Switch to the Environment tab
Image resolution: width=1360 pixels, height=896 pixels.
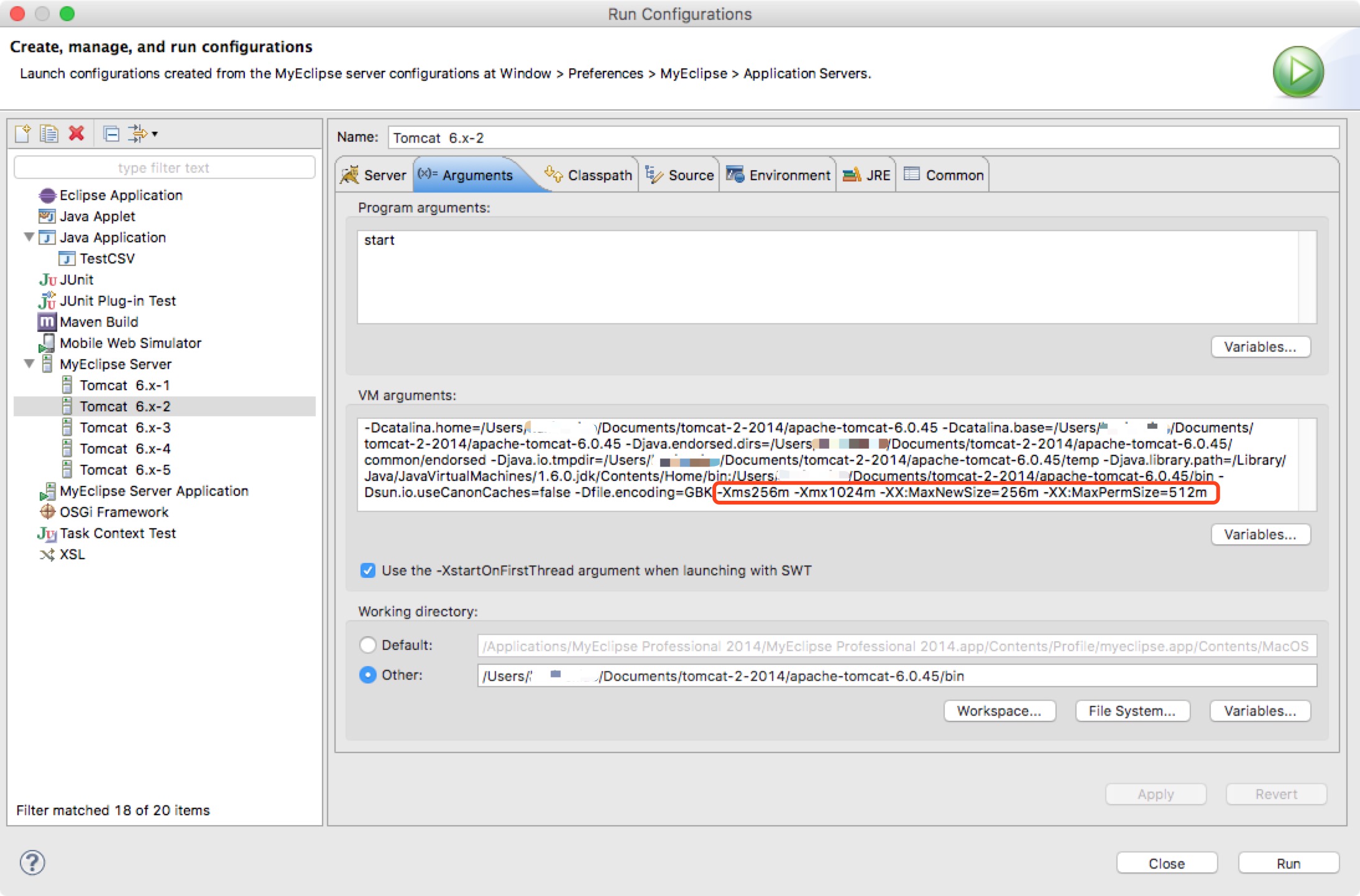tap(778, 175)
